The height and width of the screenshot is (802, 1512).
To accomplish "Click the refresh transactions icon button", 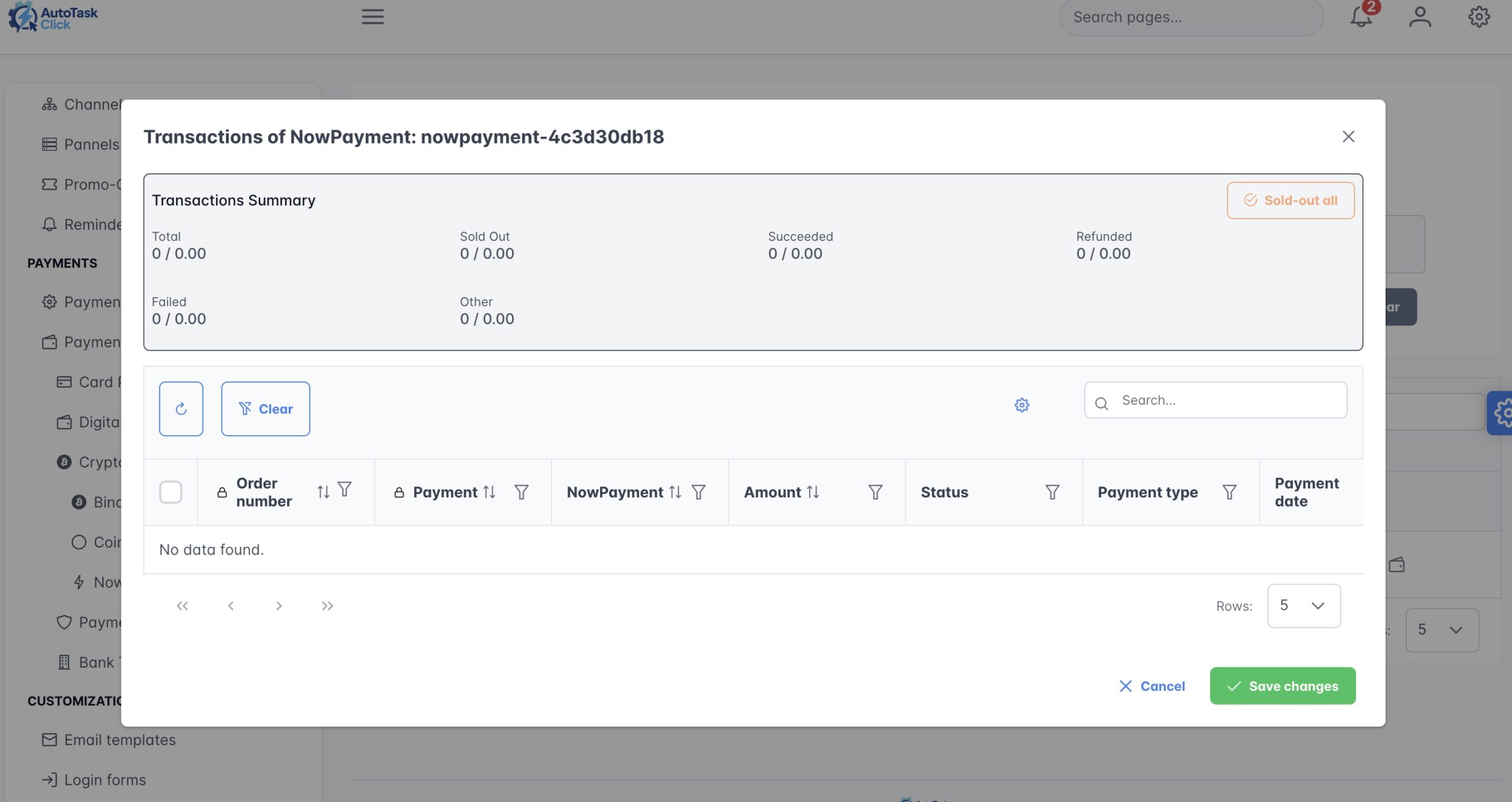I will [181, 409].
